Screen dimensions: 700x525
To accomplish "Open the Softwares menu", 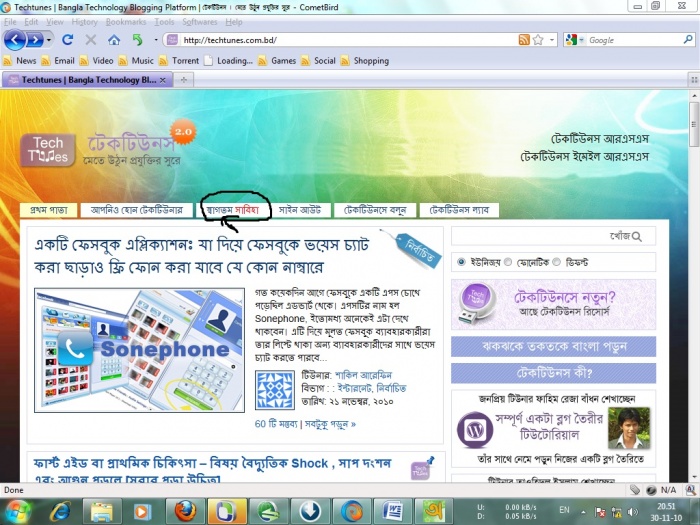I will click(x=200, y=21).
